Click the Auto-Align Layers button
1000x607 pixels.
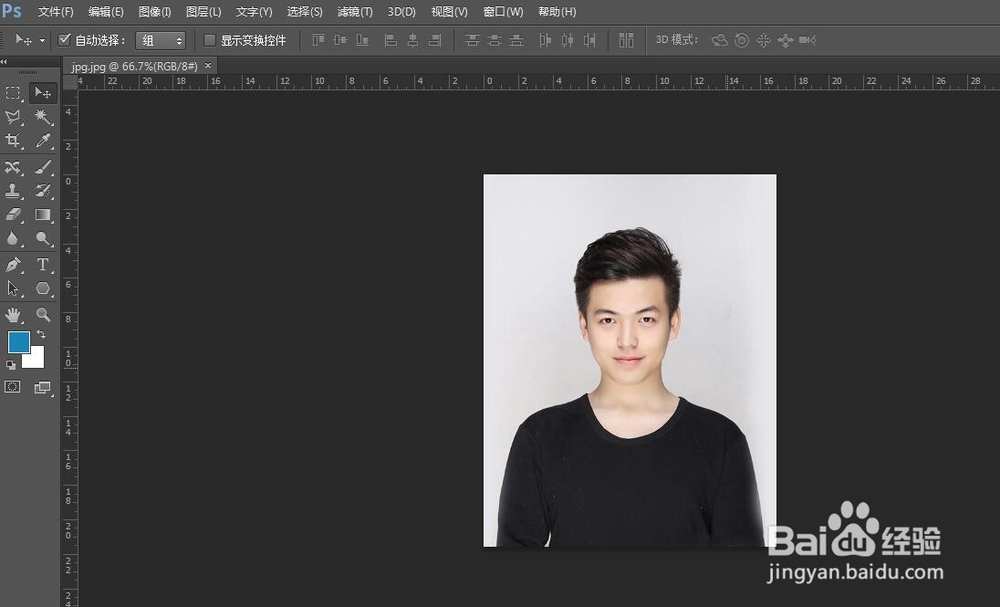point(626,40)
